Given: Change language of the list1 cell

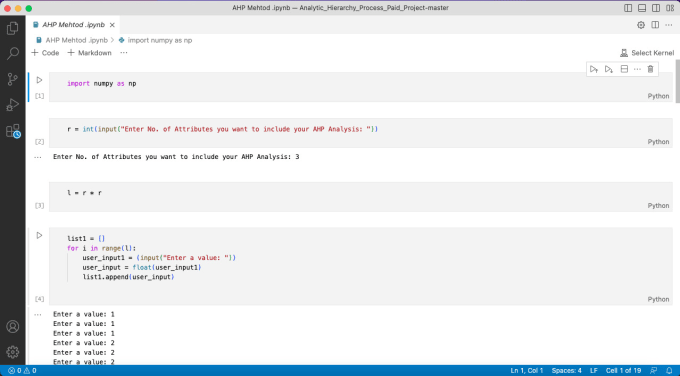Looking at the screenshot, I should coord(658,299).
